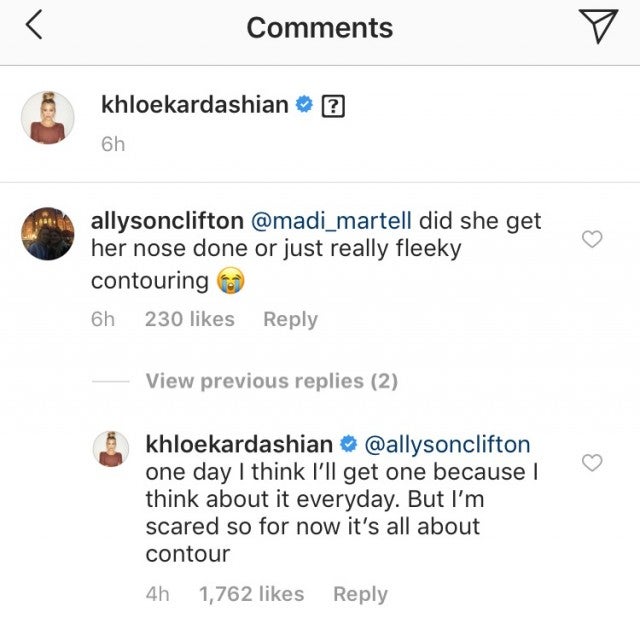This screenshot has height=618, width=640.
Task: Like khloekardashian's reply with the heart
Action: tap(592, 462)
